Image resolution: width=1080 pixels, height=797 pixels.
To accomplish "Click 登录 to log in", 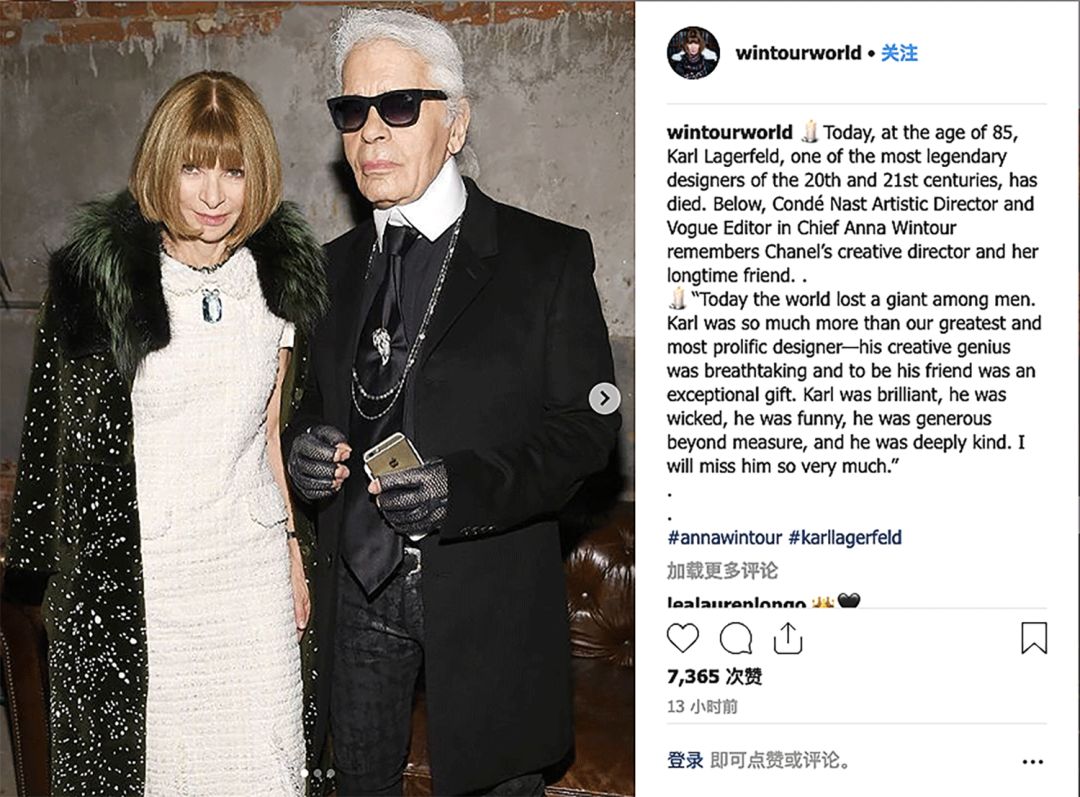I will [x=685, y=760].
